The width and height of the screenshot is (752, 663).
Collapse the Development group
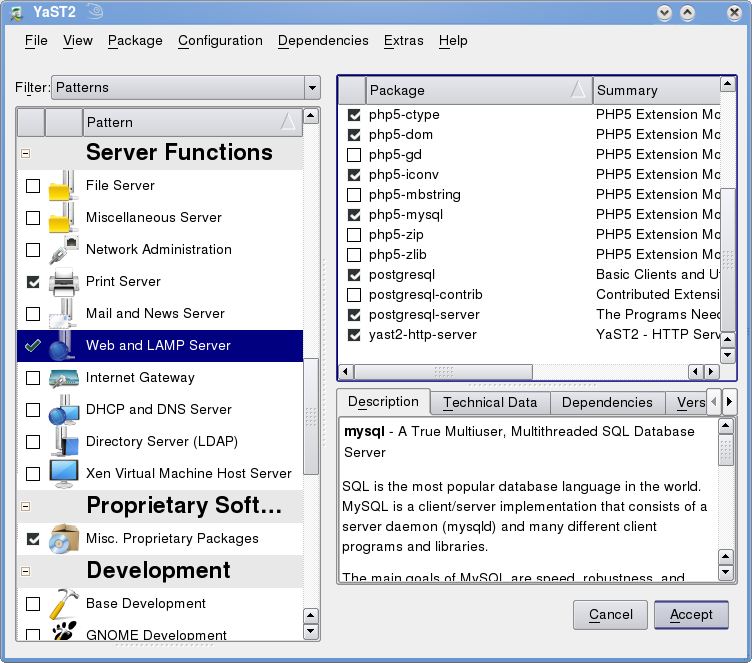(25, 571)
